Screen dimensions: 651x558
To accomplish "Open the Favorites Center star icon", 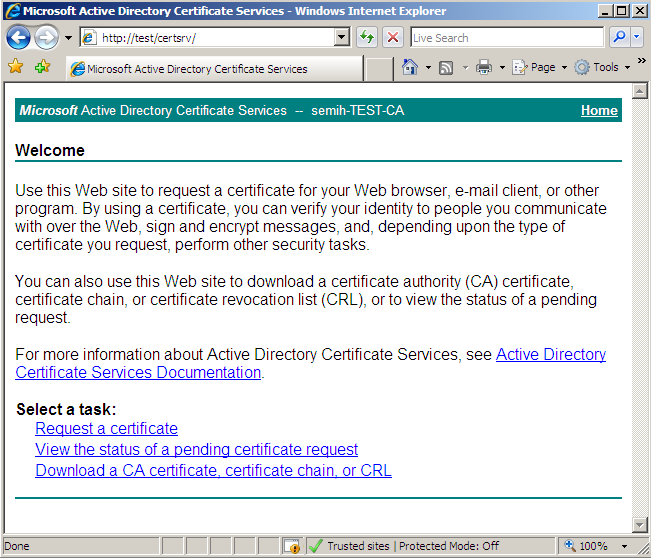I will click(16, 67).
